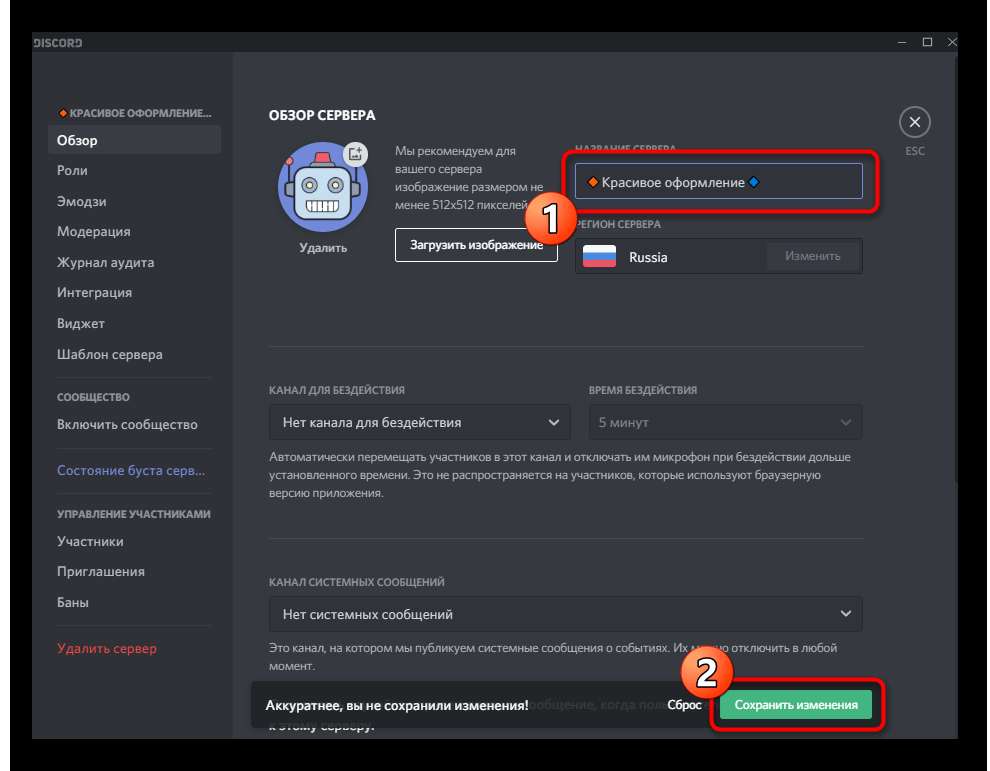The height and width of the screenshot is (771, 990).
Task: Minimize the Discord window
Action: click(x=902, y=42)
